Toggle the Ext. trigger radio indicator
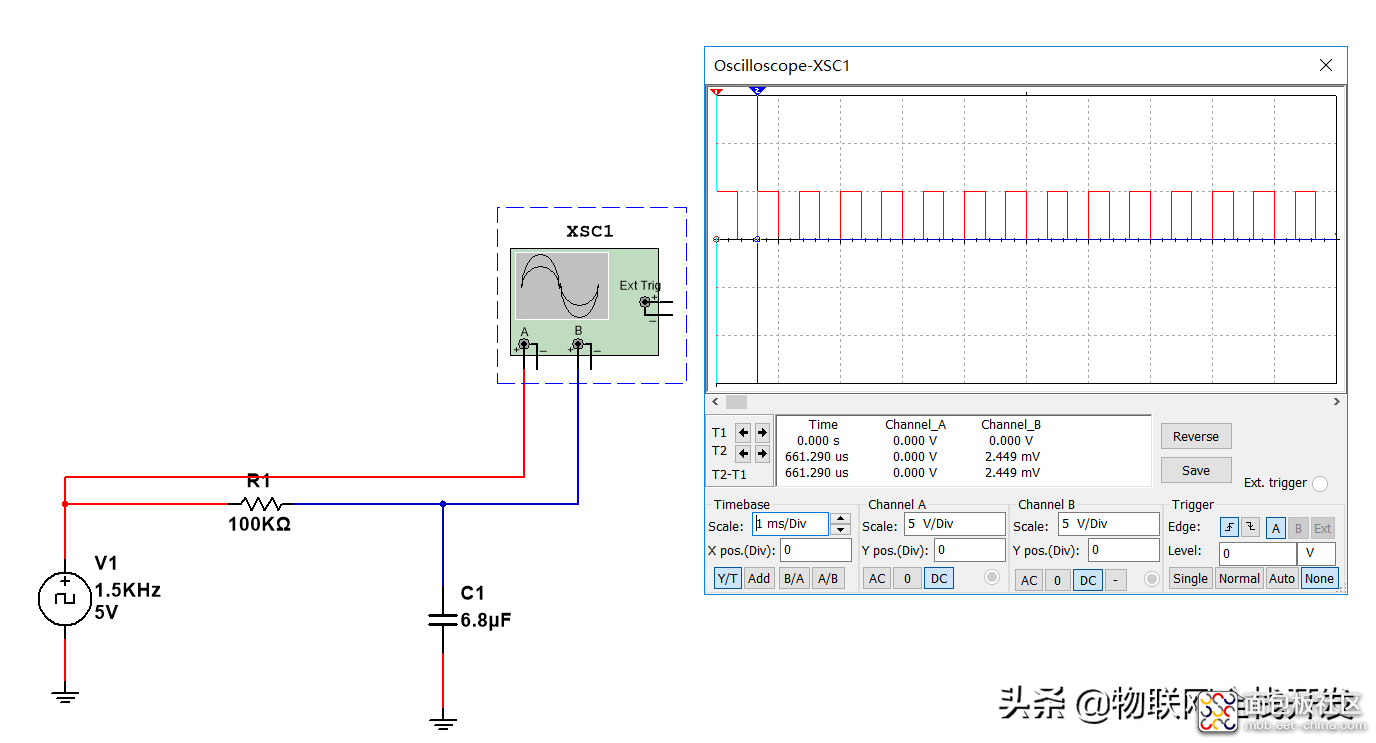 pos(1320,484)
